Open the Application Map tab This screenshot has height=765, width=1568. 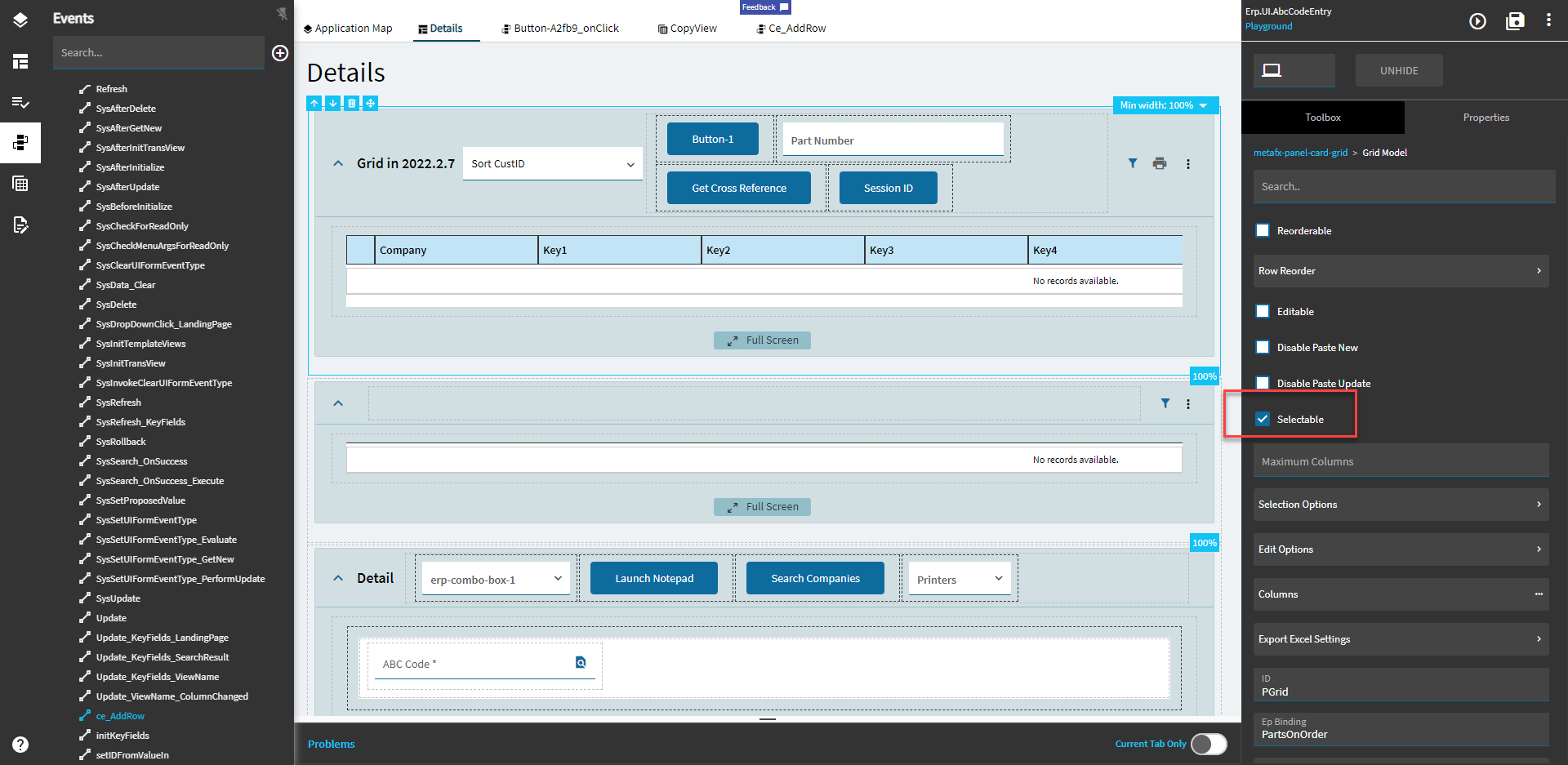pos(348,29)
